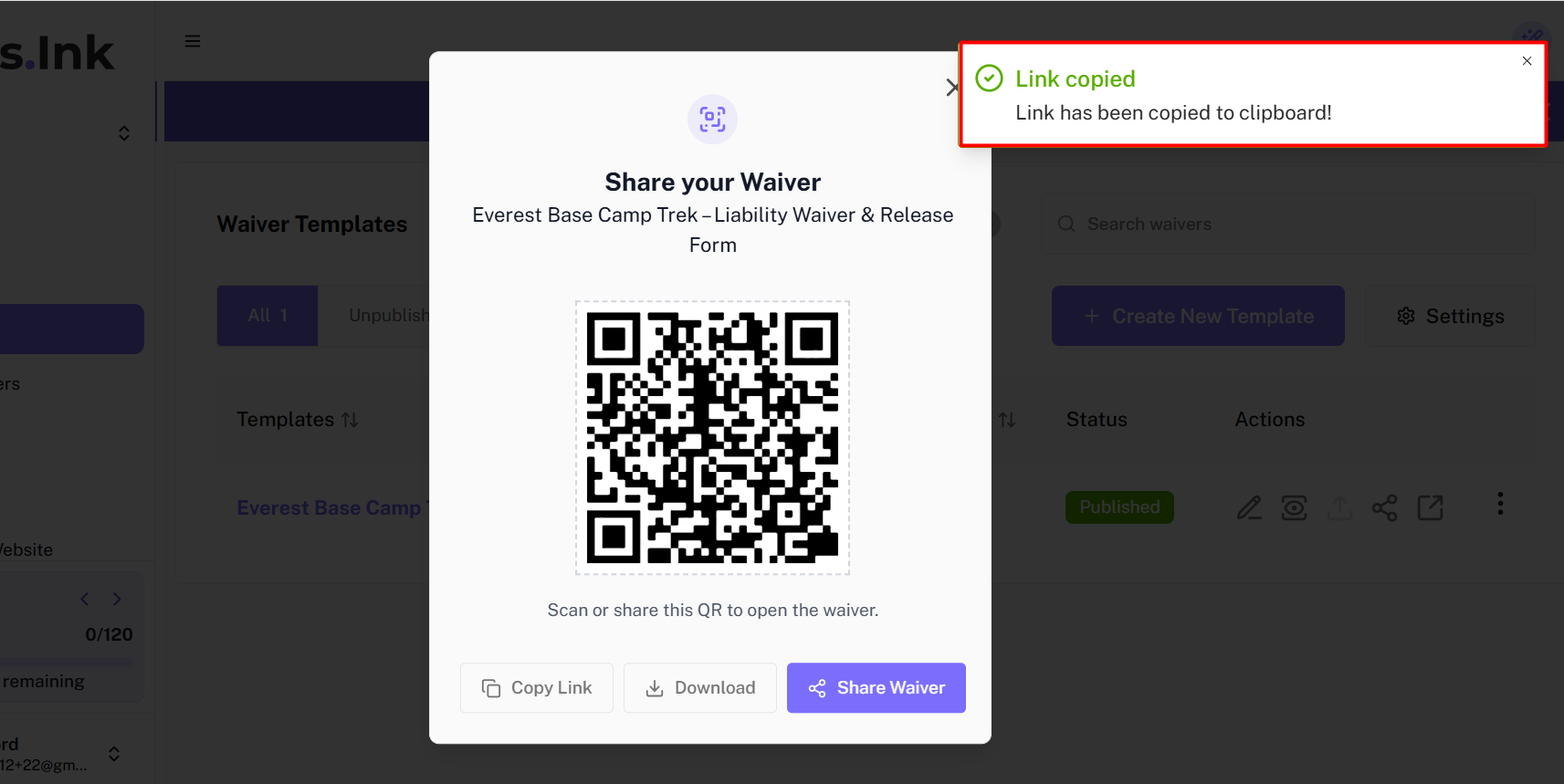Open the three-dot more actions menu
This screenshot has height=784, width=1564.
click(1500, 505)
